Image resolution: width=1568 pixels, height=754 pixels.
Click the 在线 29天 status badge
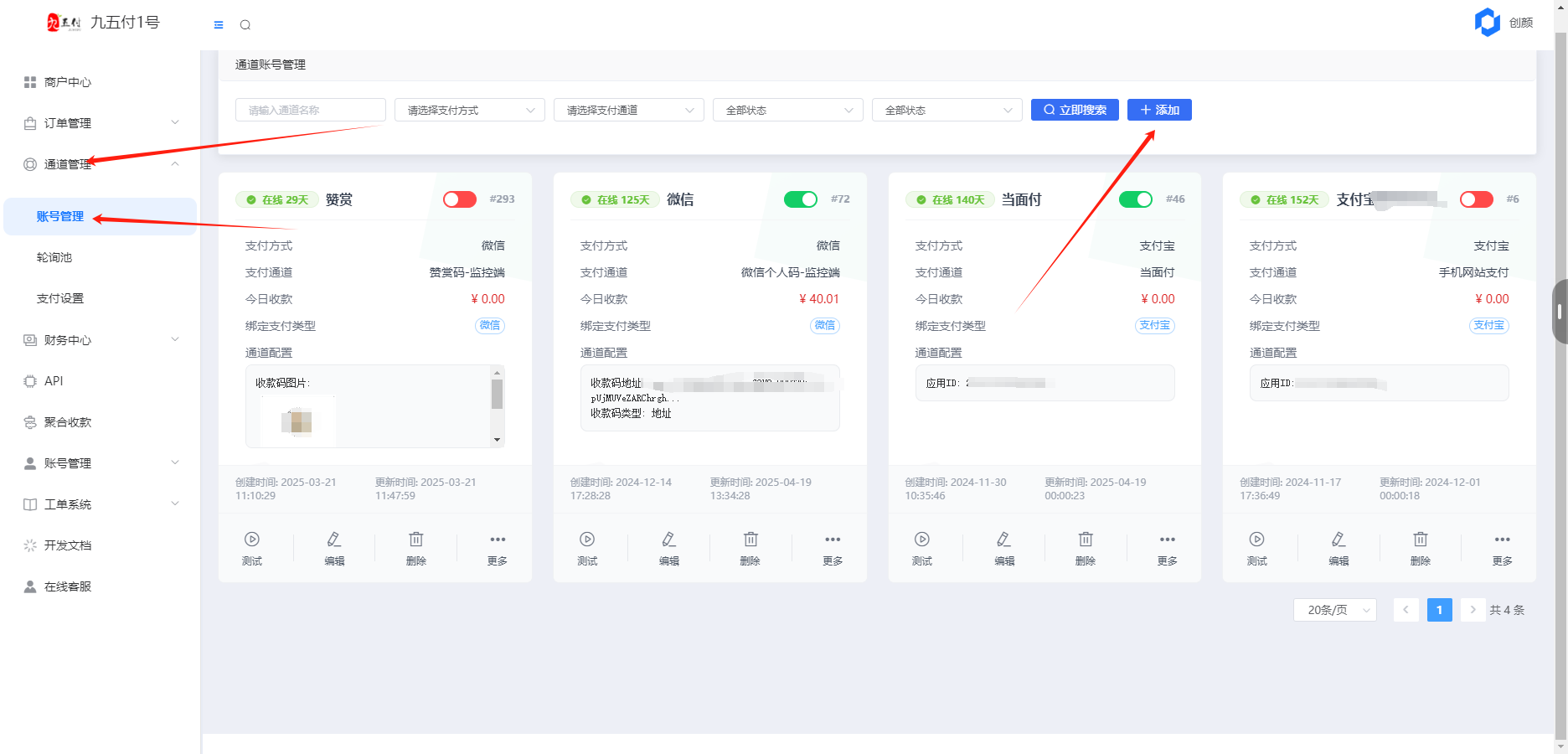click(277, 199)
